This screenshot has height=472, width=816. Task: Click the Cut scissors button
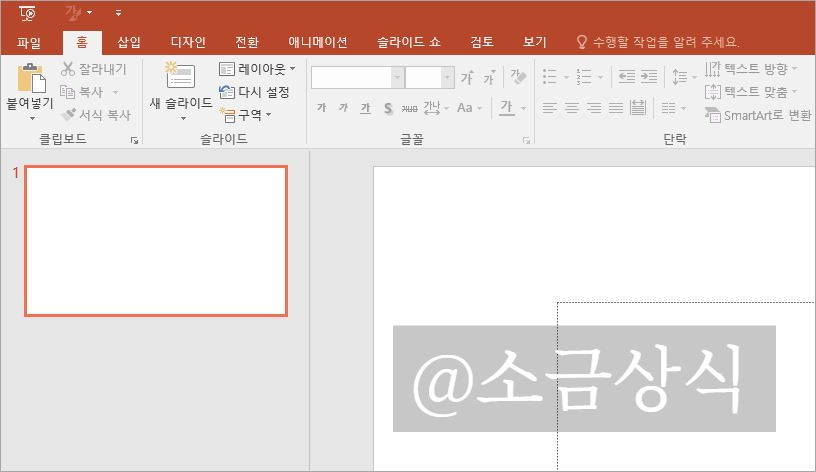click(94, 69)
